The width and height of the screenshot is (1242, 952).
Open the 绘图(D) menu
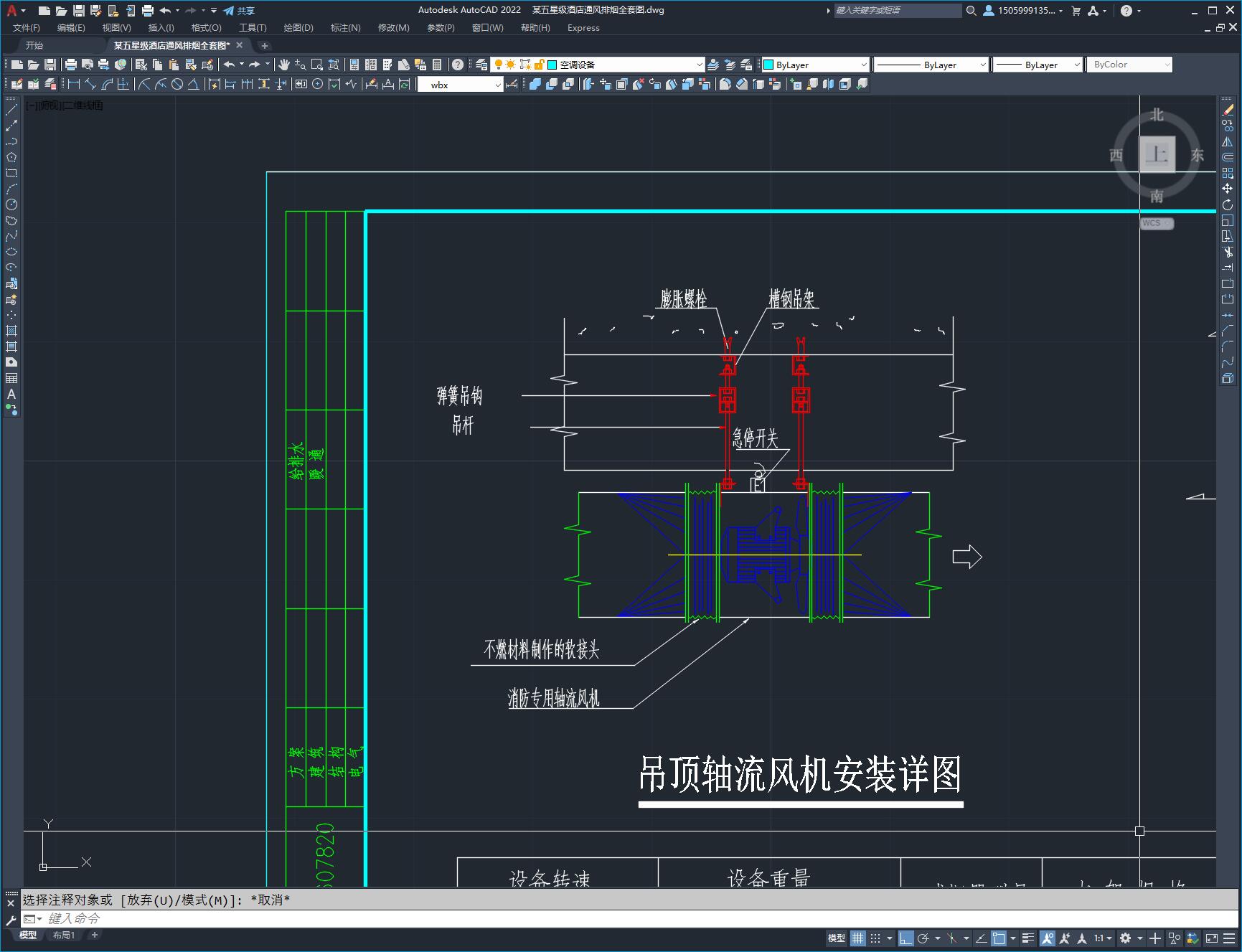298,28
